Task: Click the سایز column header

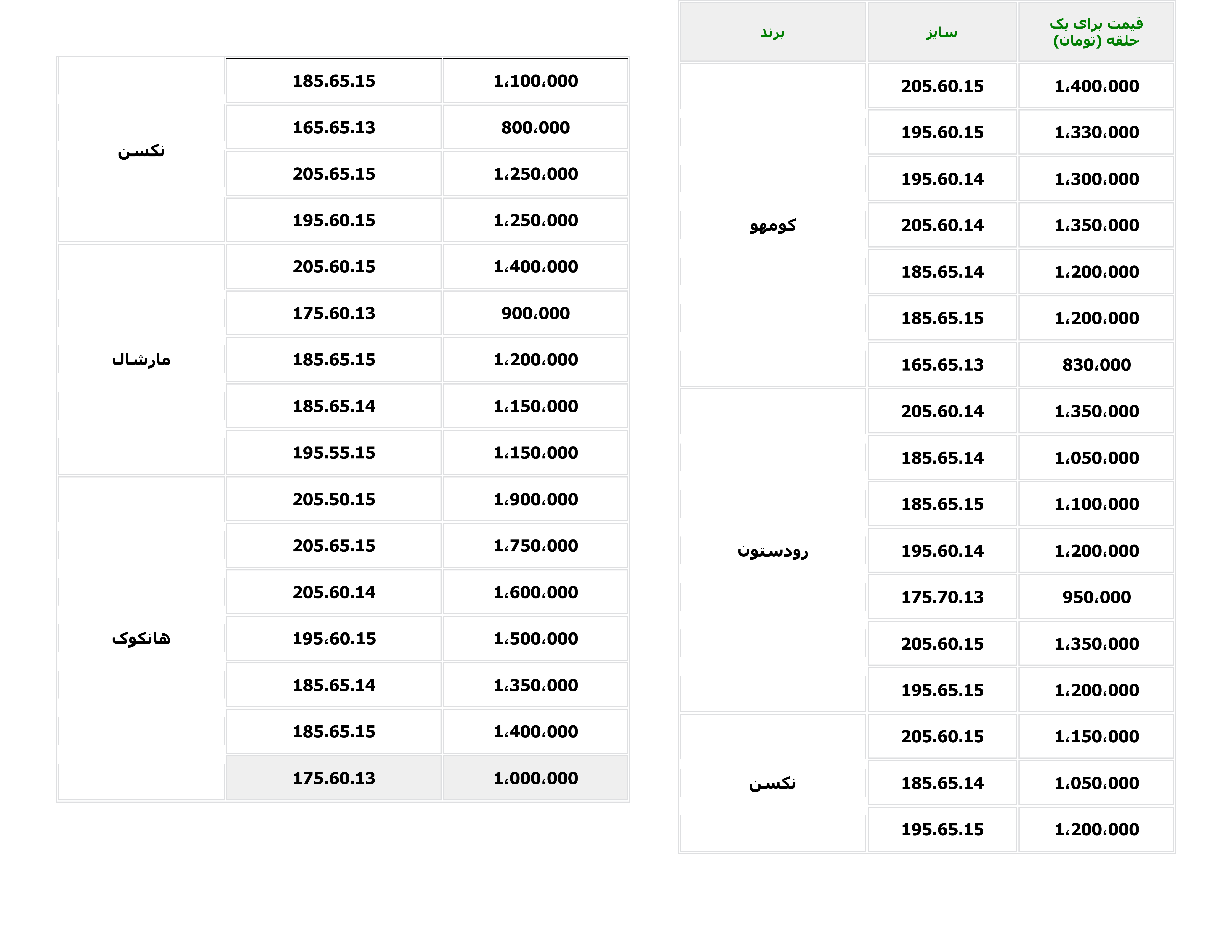Action: click(942, 32)
